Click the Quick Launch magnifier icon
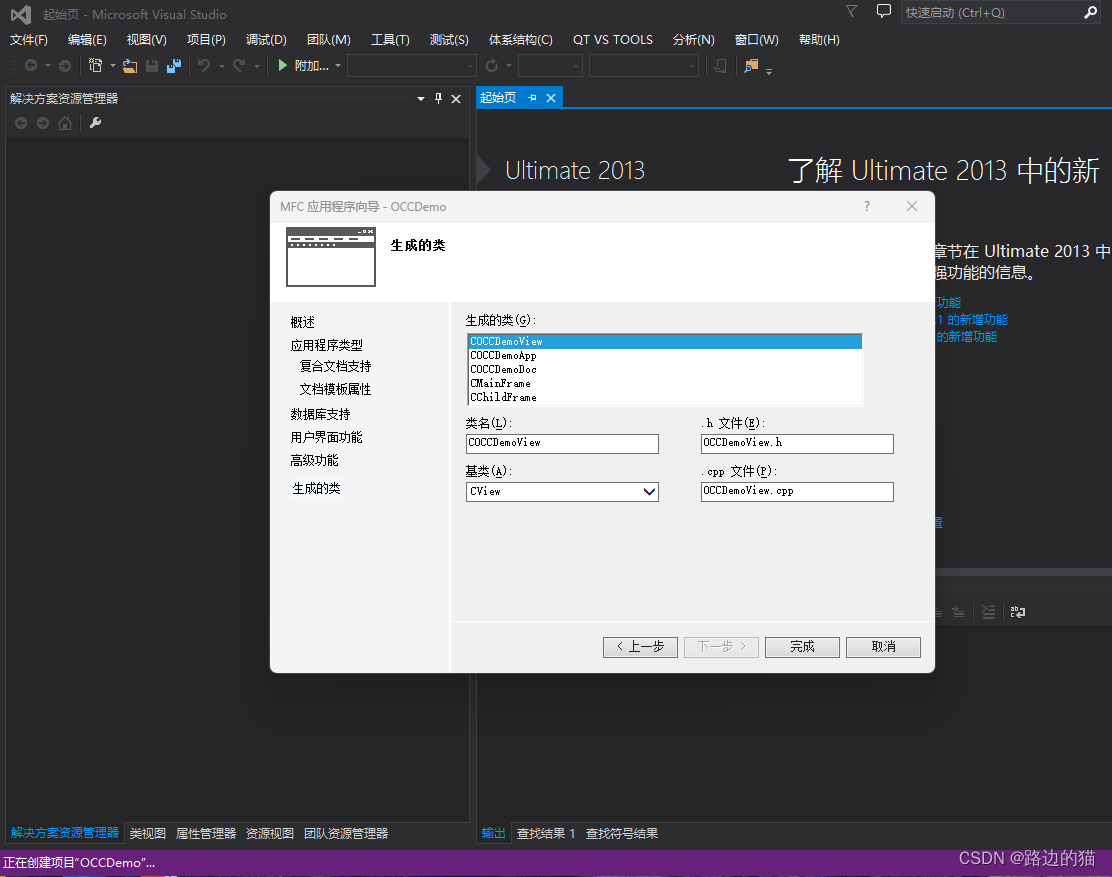The image size is (1112, 877). (1090, 12)
